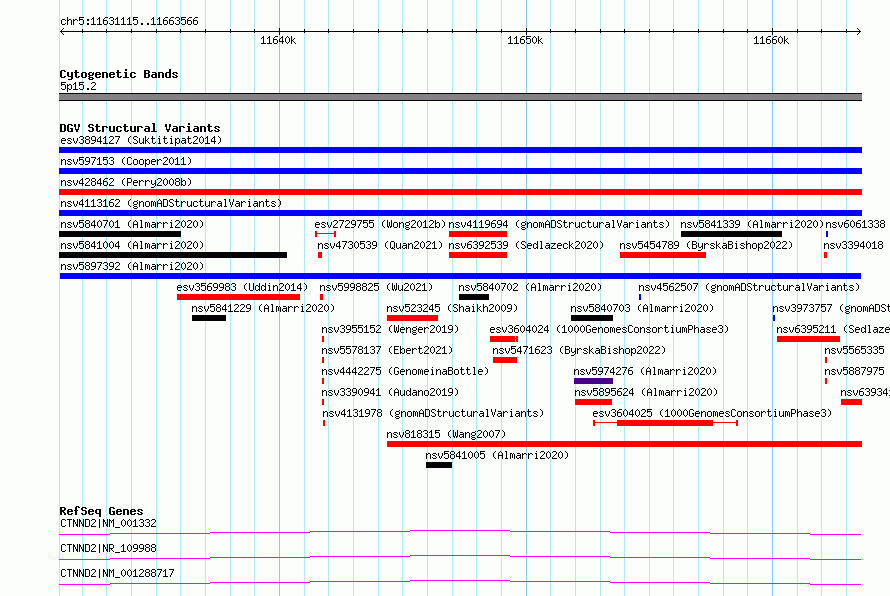Open esv3604025 1000GenomesConsortiumPhase3 label
Viewport: 890px width, 596px height.
click(712, 413)
